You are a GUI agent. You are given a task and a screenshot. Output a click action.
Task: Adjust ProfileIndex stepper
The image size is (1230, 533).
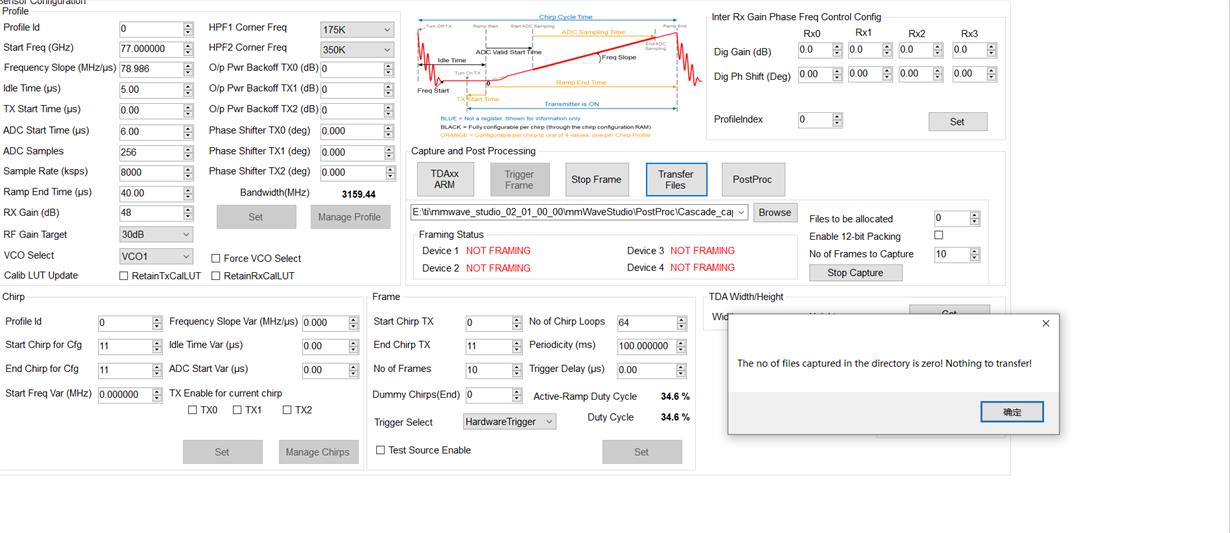(x=837, y=120)
